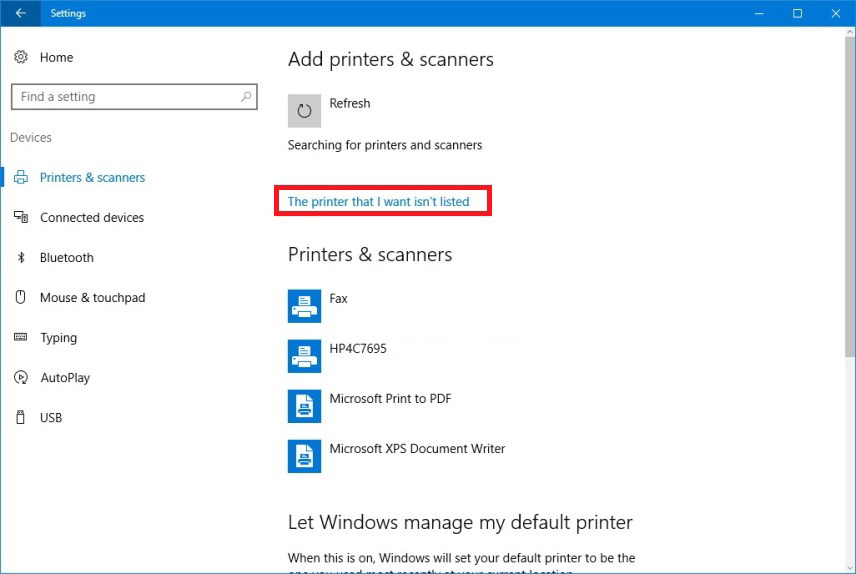This screenshot has width=856, height=574.
Task: Click the Home gear icon
Action: click(21, 57)
